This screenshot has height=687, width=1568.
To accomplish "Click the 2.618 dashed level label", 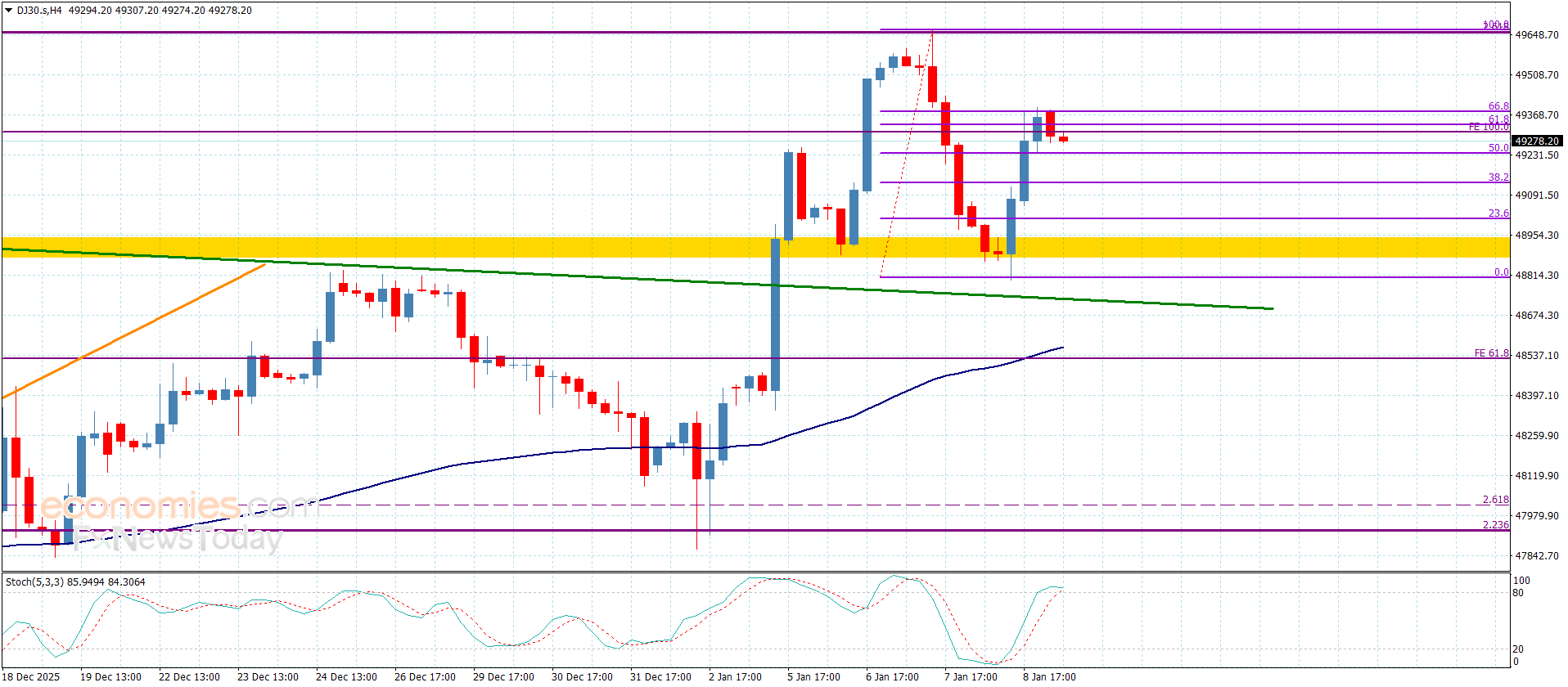I will 1495,500.
